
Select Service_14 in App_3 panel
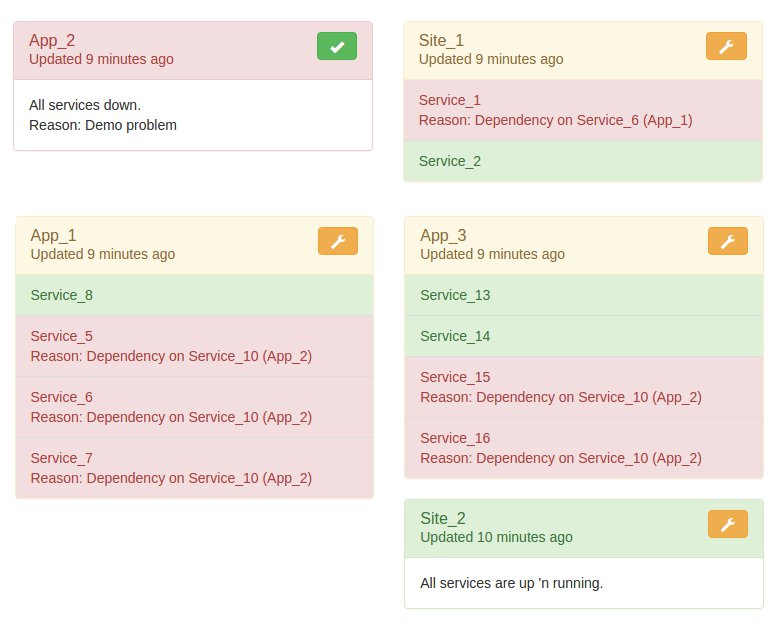point(584,336)
